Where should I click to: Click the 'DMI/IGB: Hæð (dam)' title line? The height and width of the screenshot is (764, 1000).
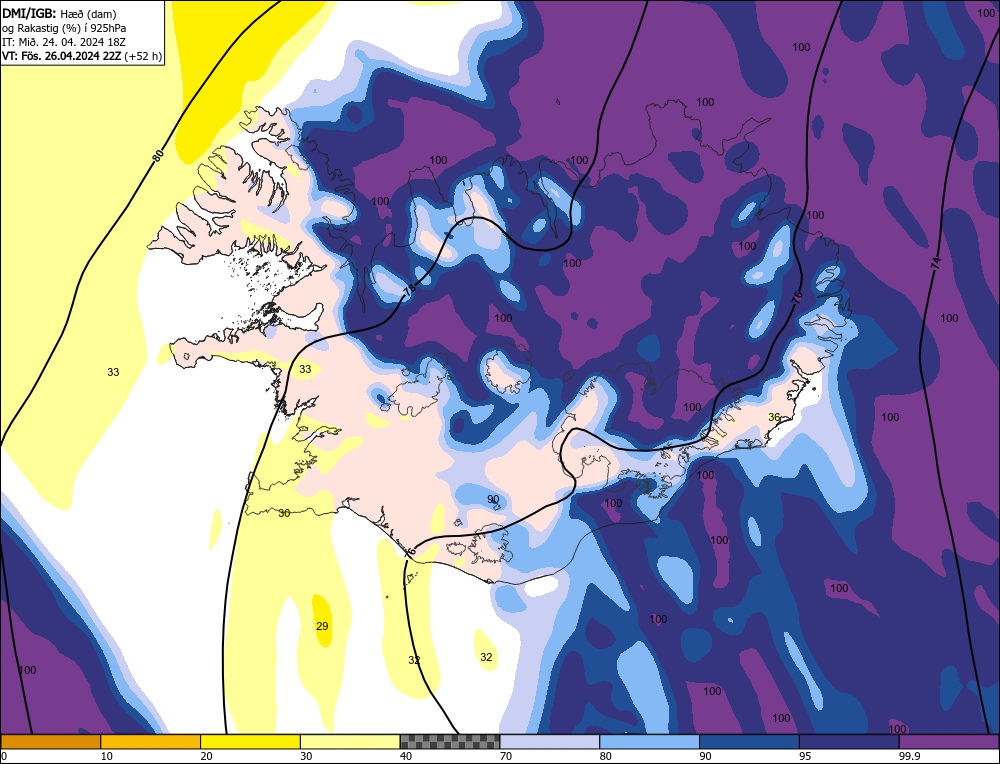[x=59, y=13]
